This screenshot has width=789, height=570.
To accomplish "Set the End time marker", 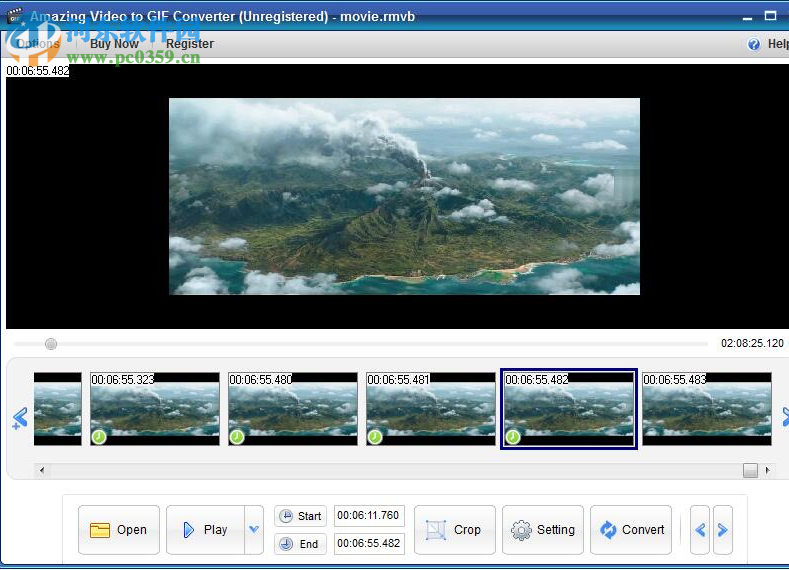I will [x=300, y=544].
